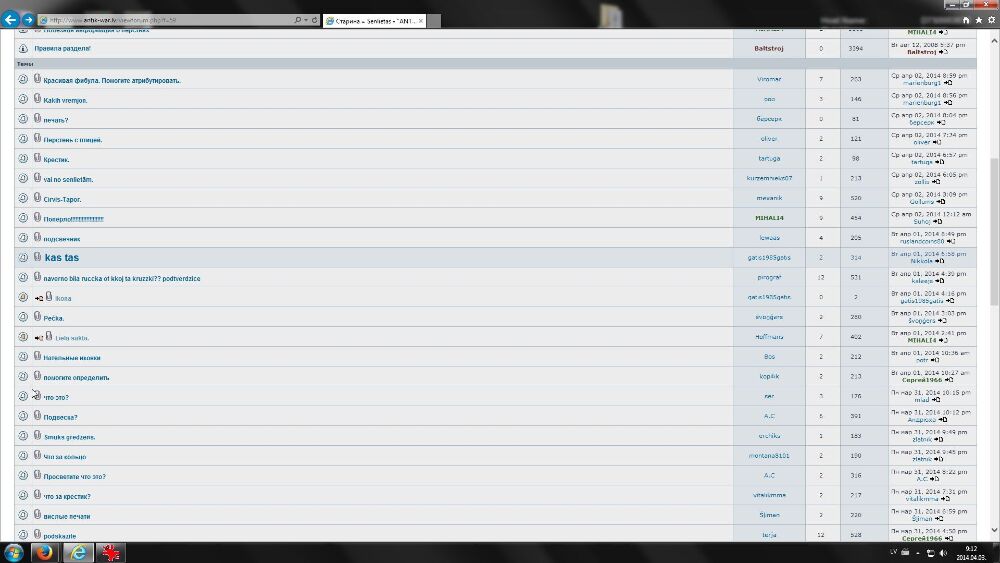The image size is (1000, 563).
Task: Open the 'Правила раздела!' announcement
Action: (x=62, y=48)
